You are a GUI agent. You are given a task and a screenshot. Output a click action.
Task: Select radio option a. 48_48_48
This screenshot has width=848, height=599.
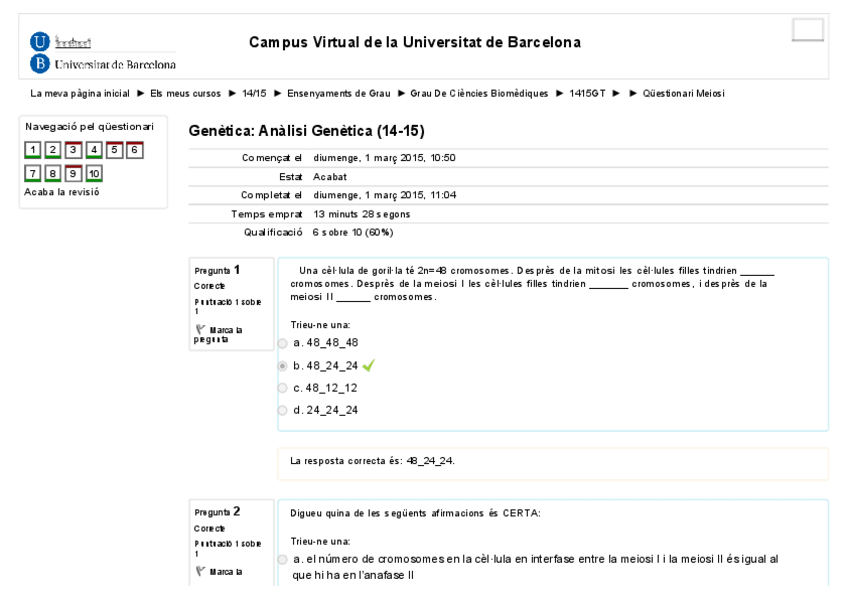click(x=283, y=343)
